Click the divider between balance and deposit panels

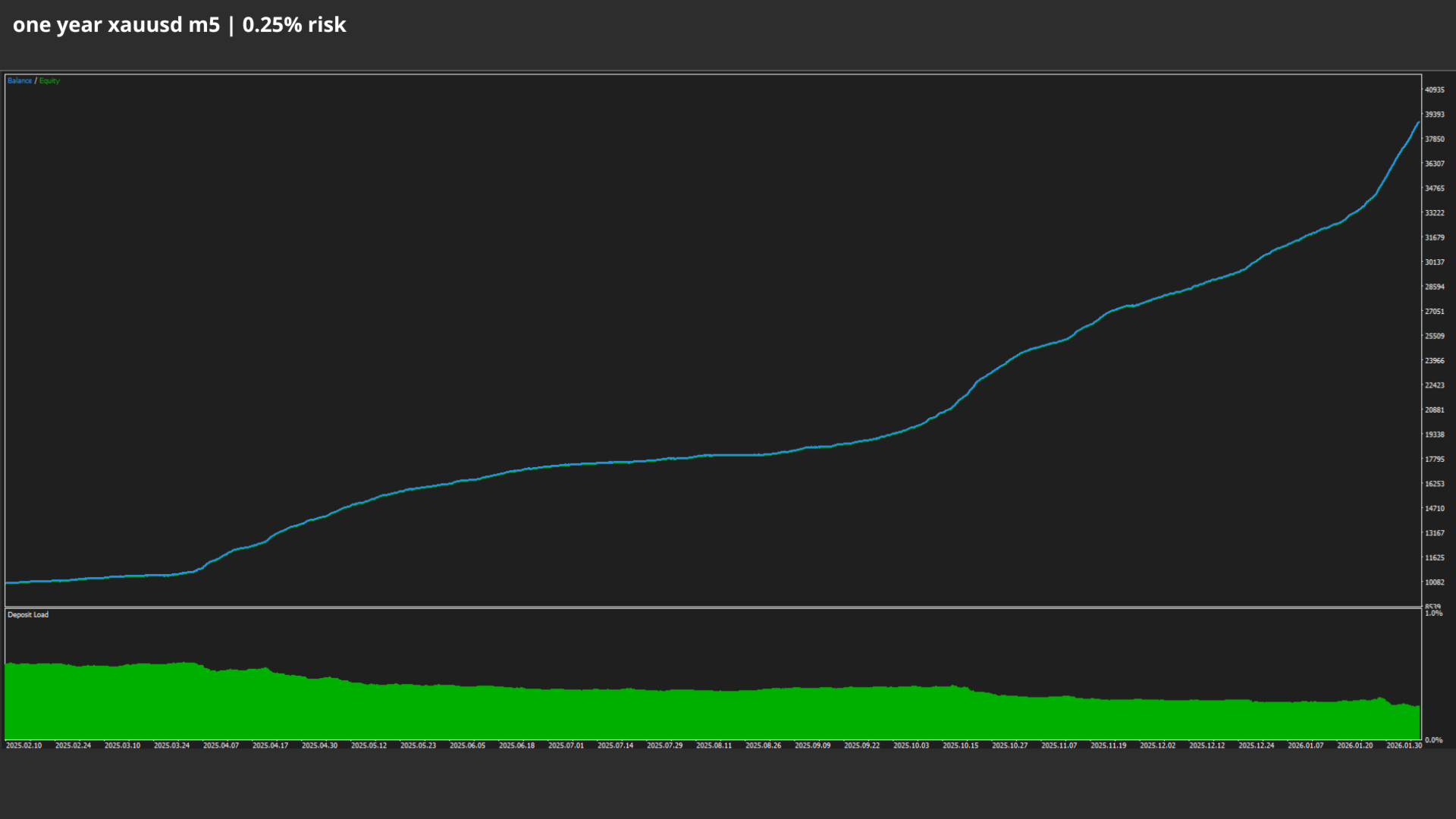coord(713,607)
